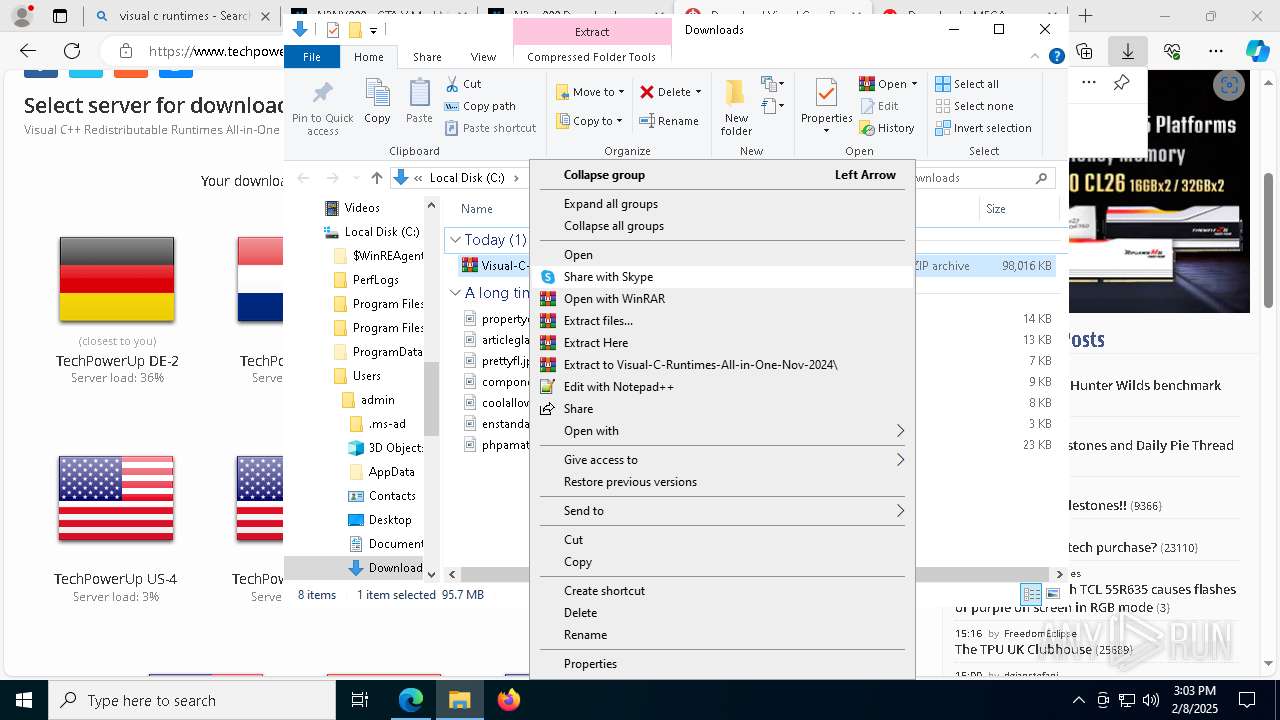Click search magnifier in Explorer search box
The height and width of the screenshot is (720, 1280).
tap(1041, 178)
